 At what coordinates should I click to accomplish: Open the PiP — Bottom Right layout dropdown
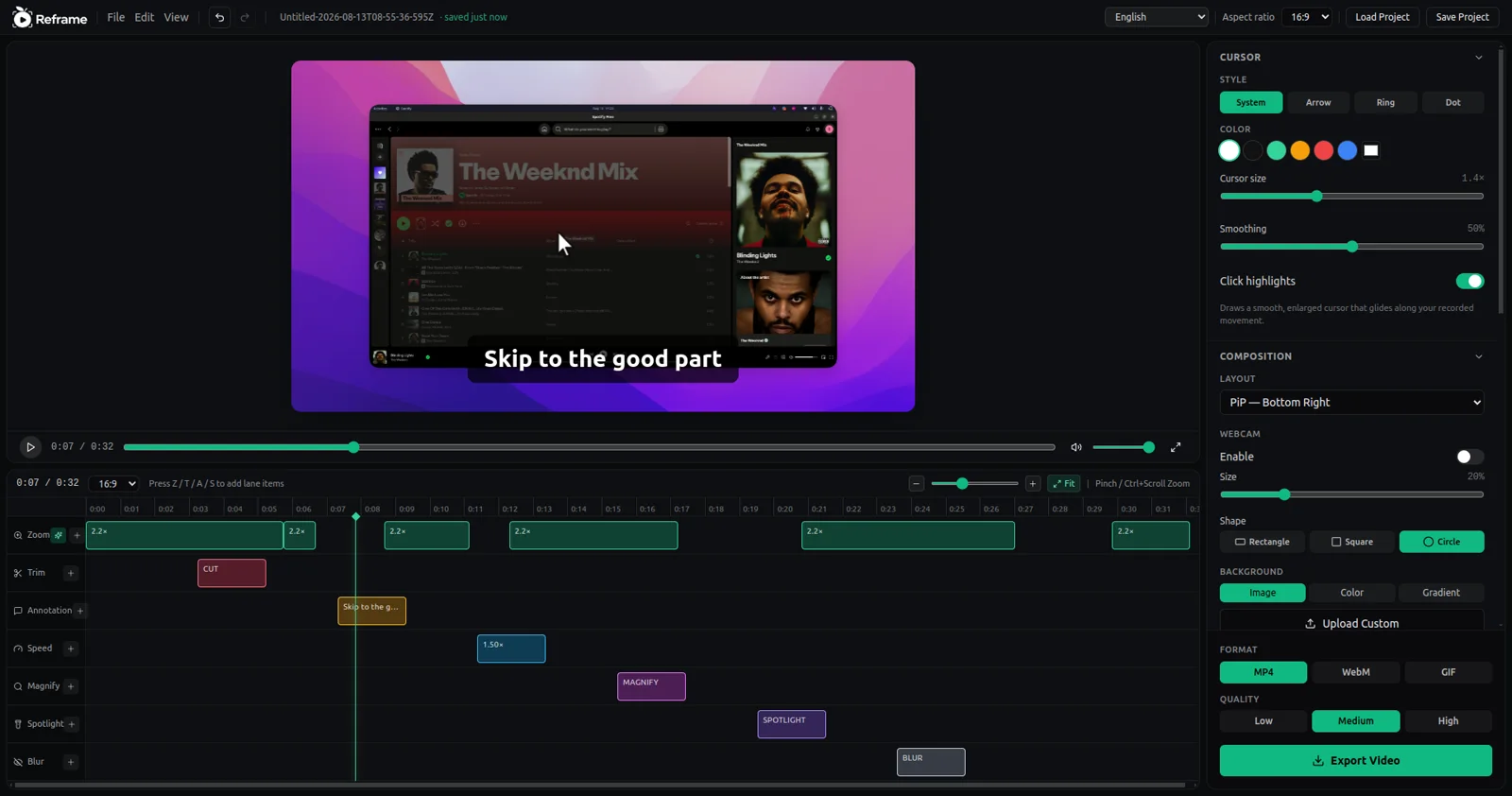click(1351, 402)
